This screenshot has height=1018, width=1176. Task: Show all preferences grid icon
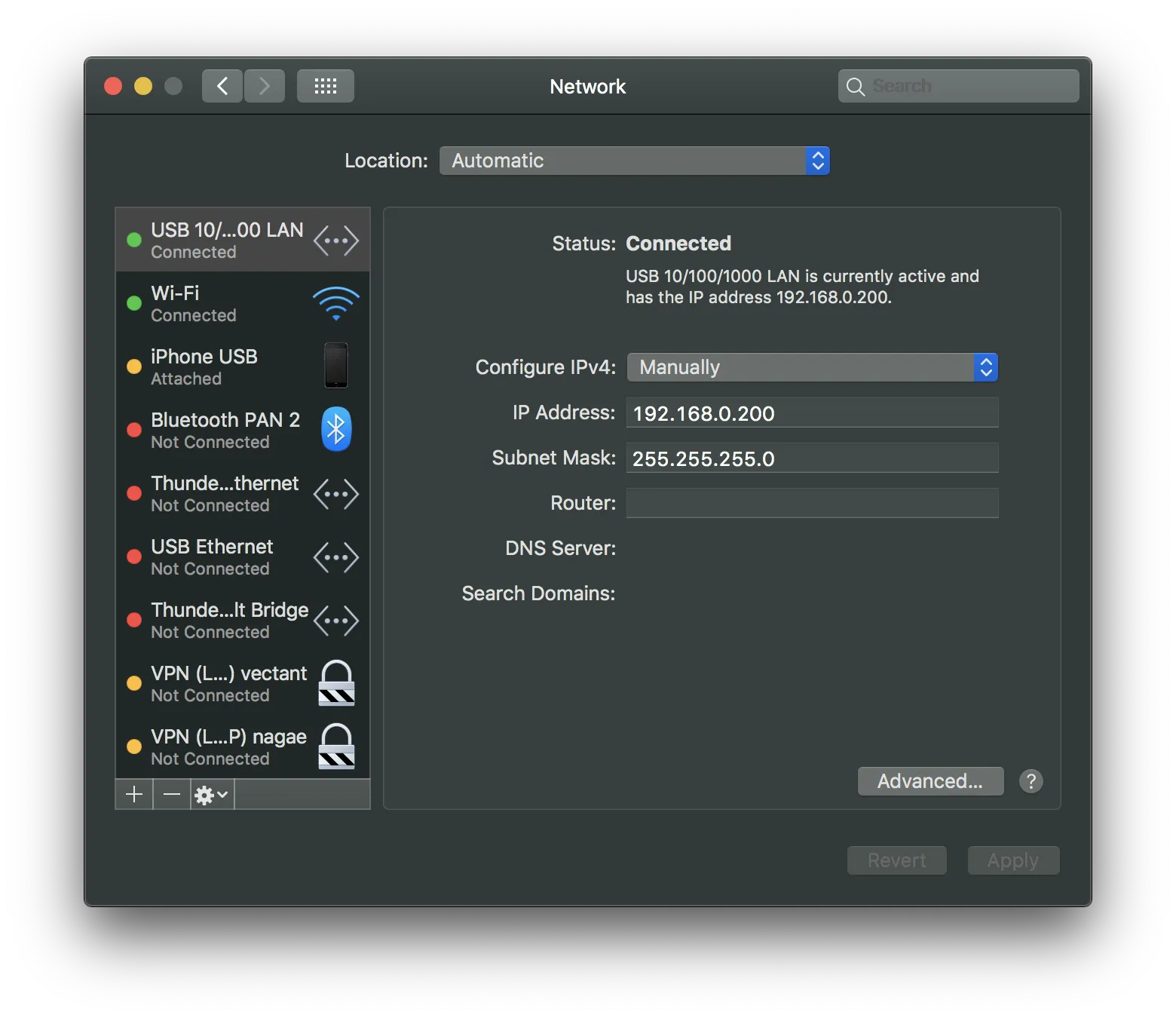(x=325, y=86)
